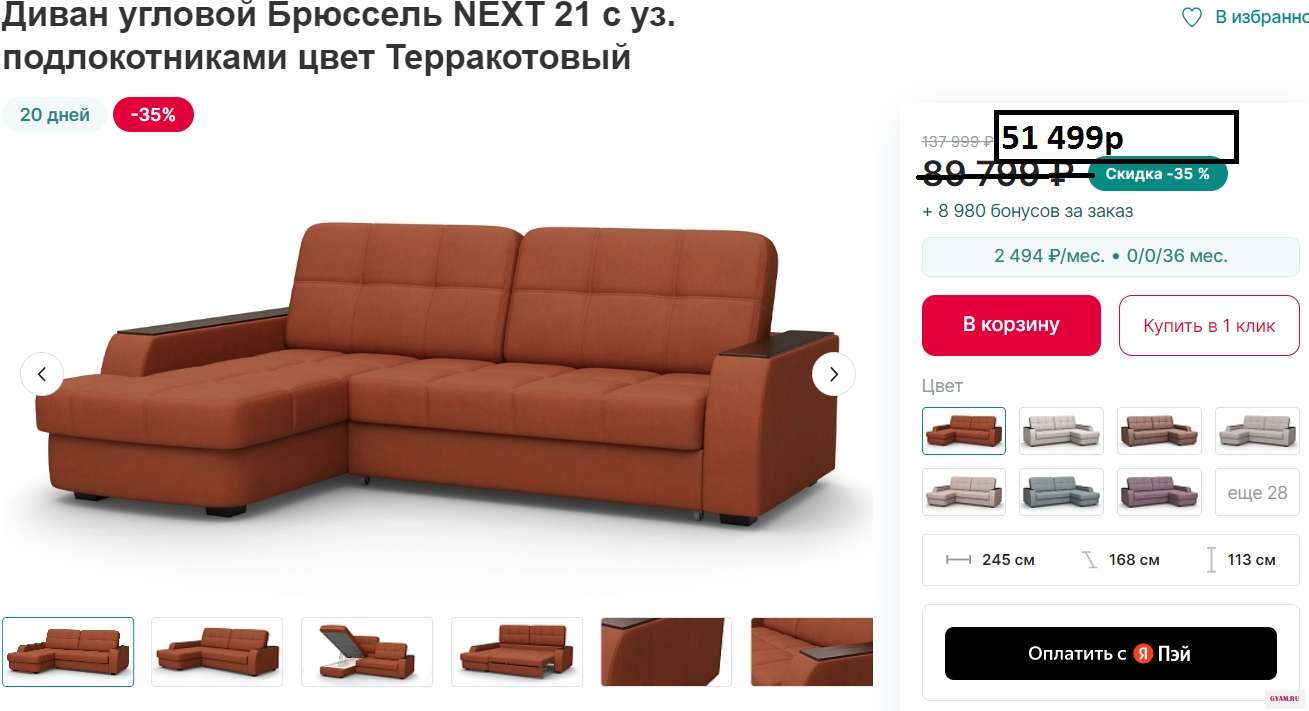Choose the white sofa color option
1309x711 pixels.
pos(1061,431)
